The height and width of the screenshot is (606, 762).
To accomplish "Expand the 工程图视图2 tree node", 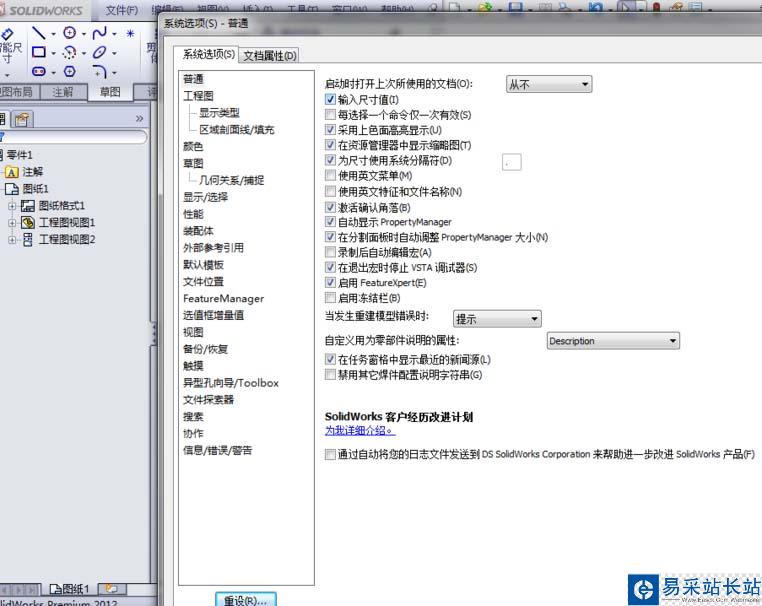I will pos(12,240).
